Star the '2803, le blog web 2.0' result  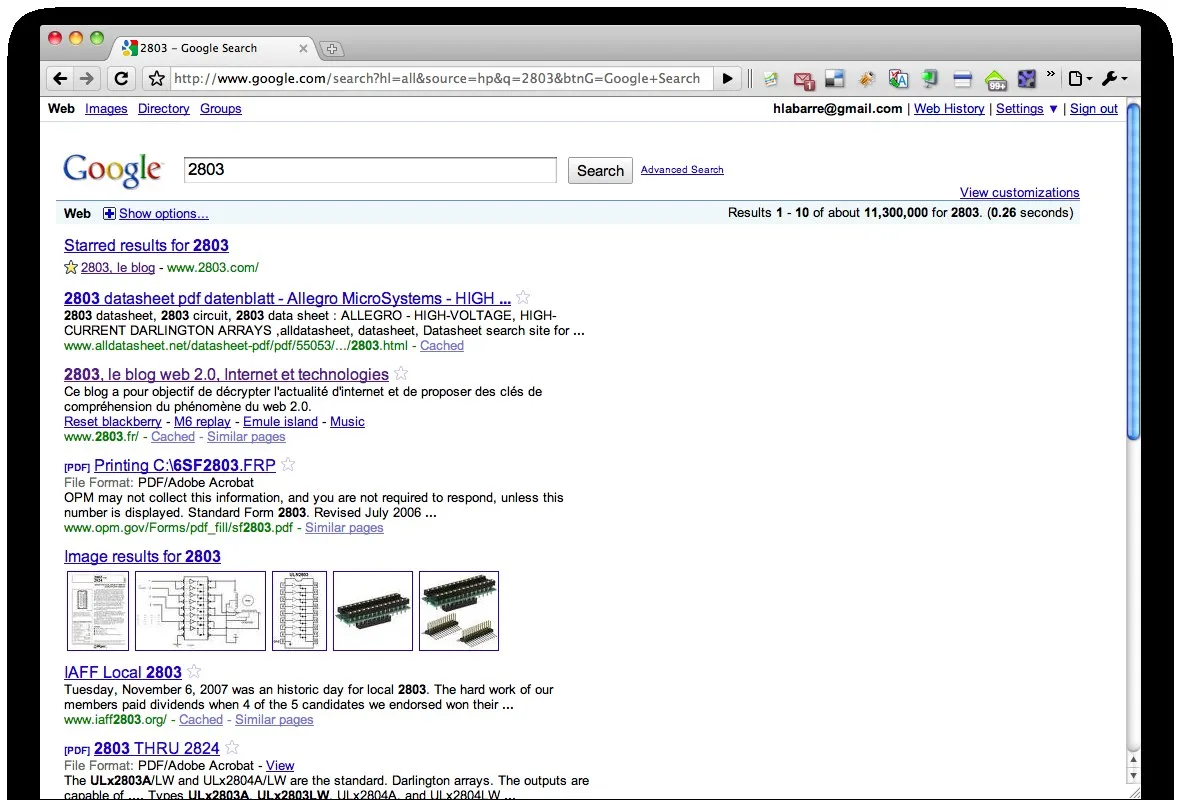pyautogui.click(x=401, y=373)
